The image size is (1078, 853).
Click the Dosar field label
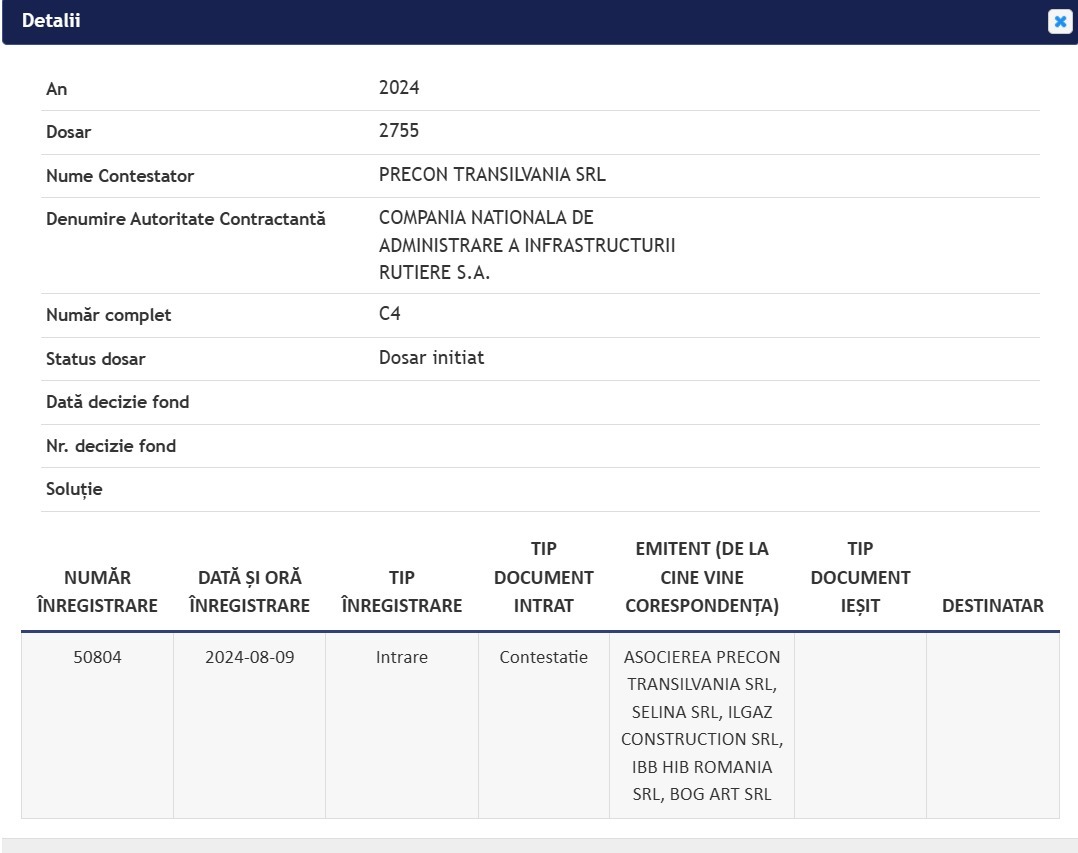click(x=68, y=132)
